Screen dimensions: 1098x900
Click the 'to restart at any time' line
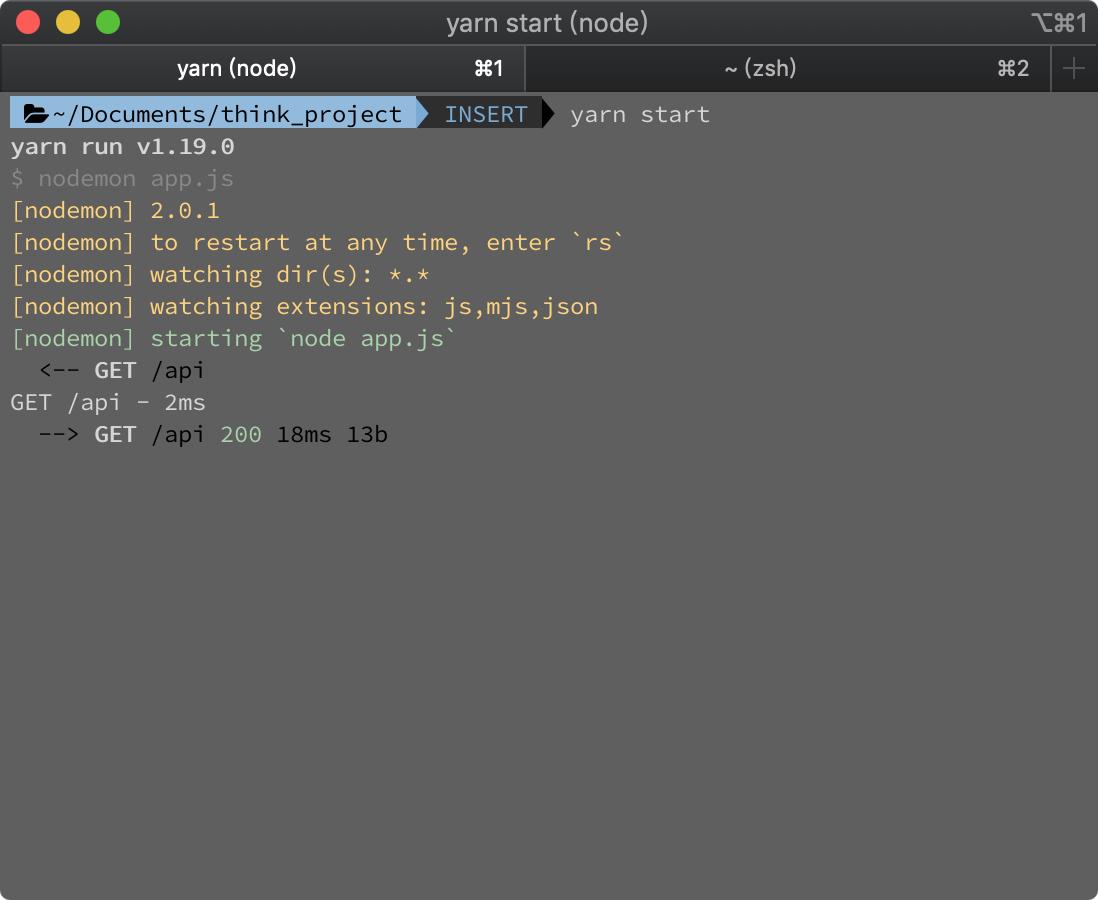pyautogui.click(x=317, y=242)
